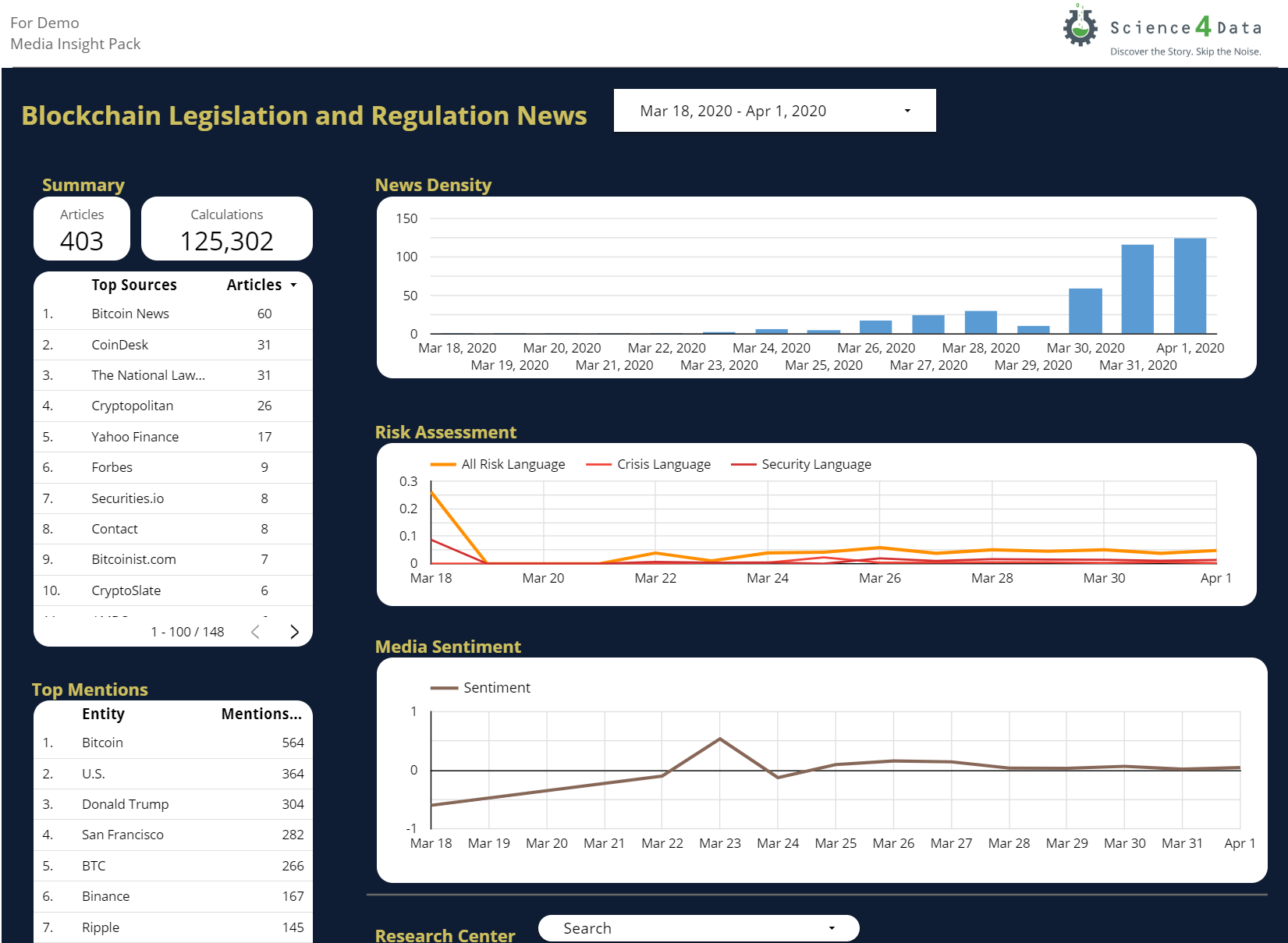
Task: Open the Research Center Search dropdown
Action: coord(699,928)
